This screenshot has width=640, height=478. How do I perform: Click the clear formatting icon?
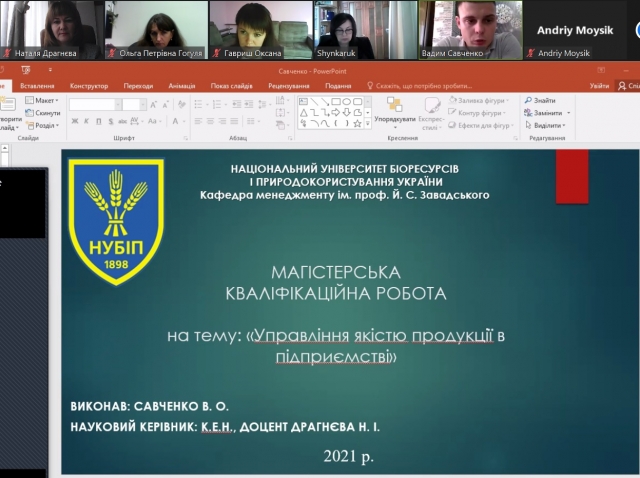182,105
